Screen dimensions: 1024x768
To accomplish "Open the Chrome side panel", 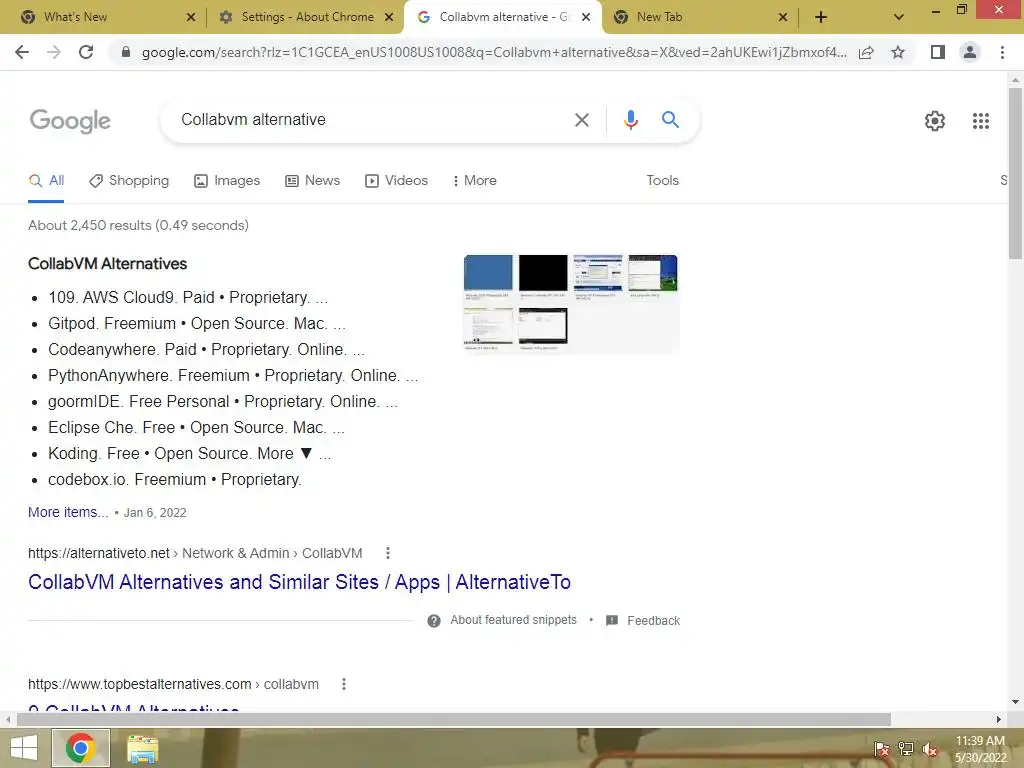I will 938,52.
